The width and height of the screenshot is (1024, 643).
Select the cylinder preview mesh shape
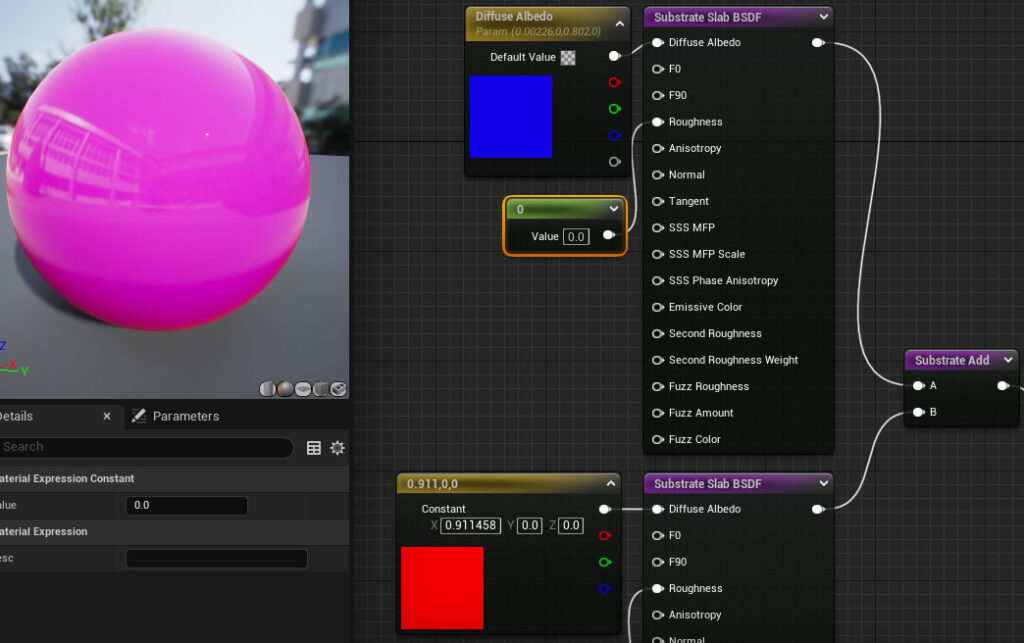[267, 389]
